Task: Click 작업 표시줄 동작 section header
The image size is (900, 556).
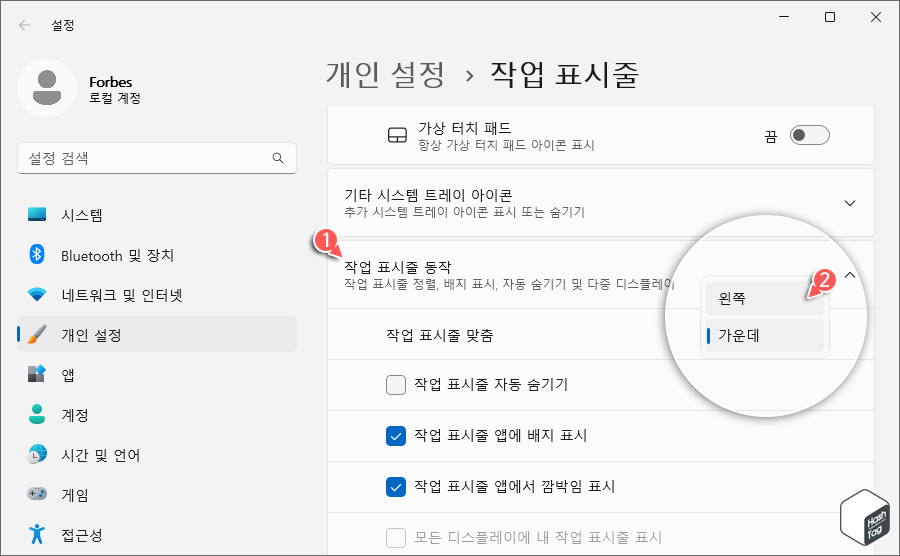Action: pyautogui.click(x=601, y=275)
